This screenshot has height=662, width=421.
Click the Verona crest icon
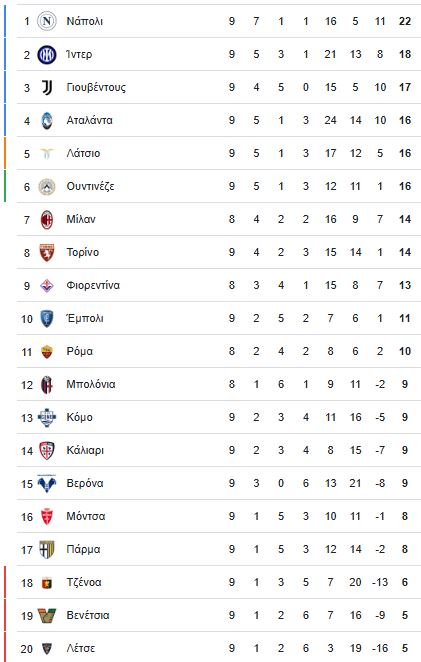47,483
